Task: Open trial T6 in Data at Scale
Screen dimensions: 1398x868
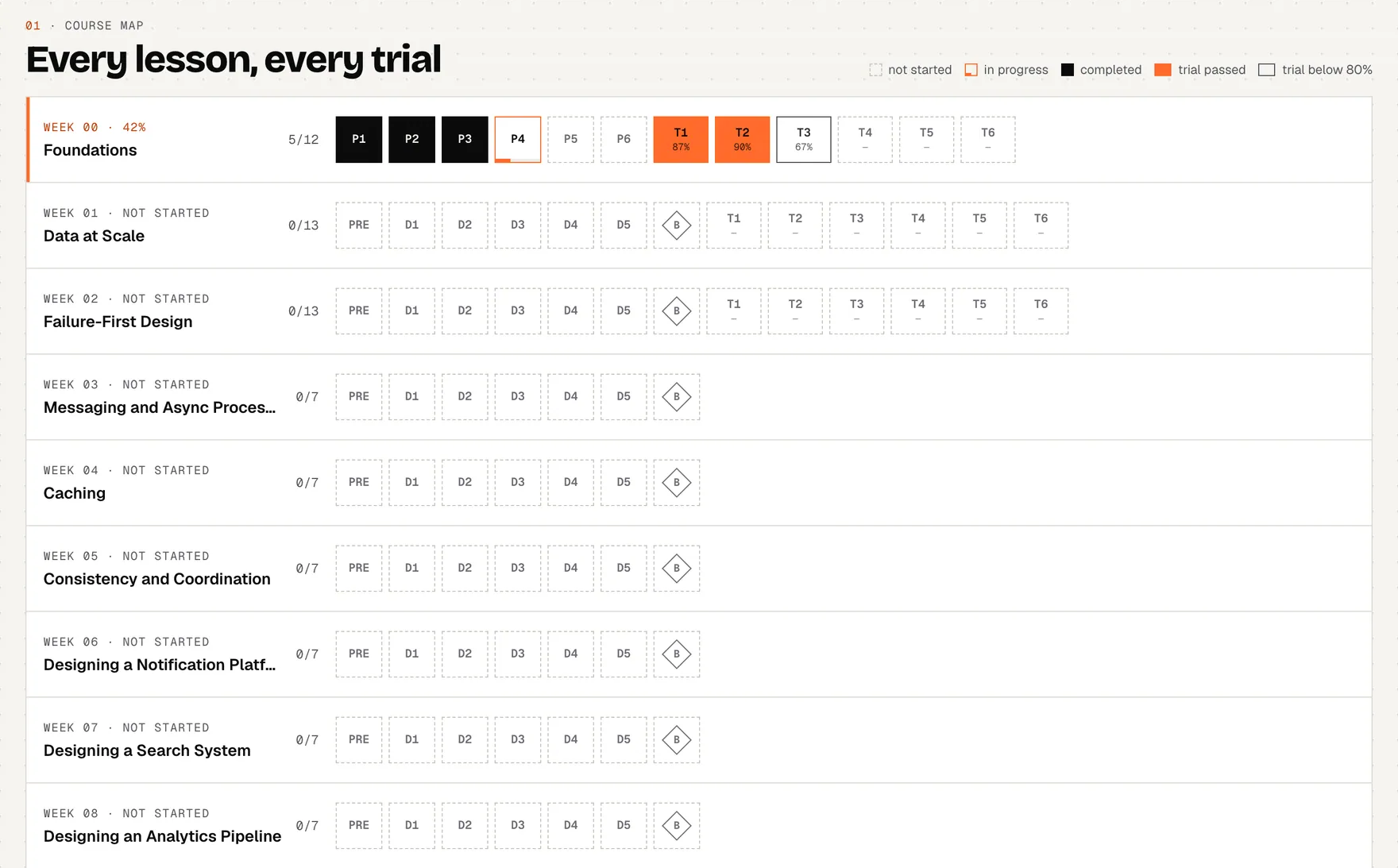Action: coord(1041,226)
